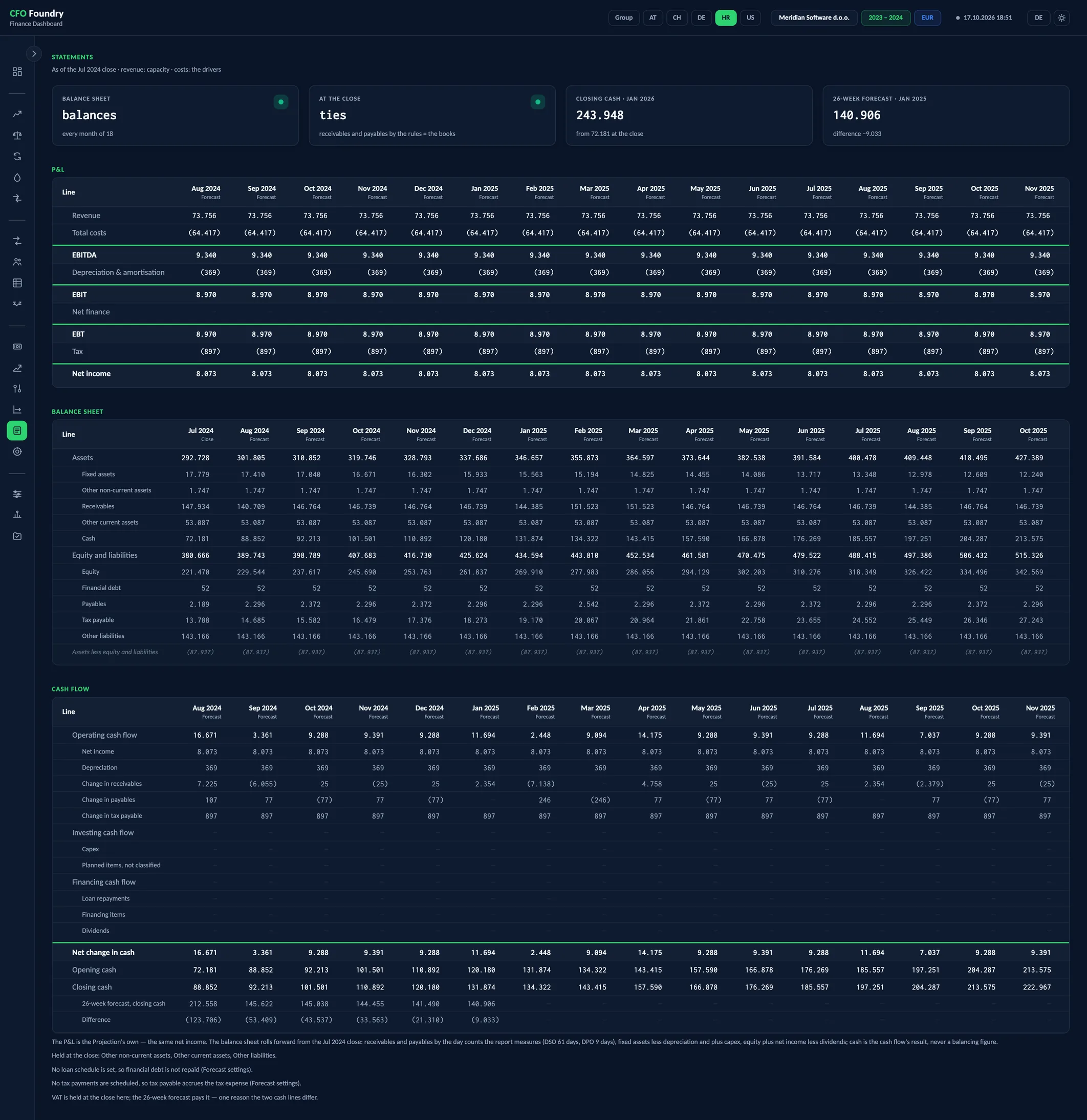Click the 17.10.2026 18:51 timestamp
Viewport: 1087px width, 1120px height.
click(x=988, y=18)
